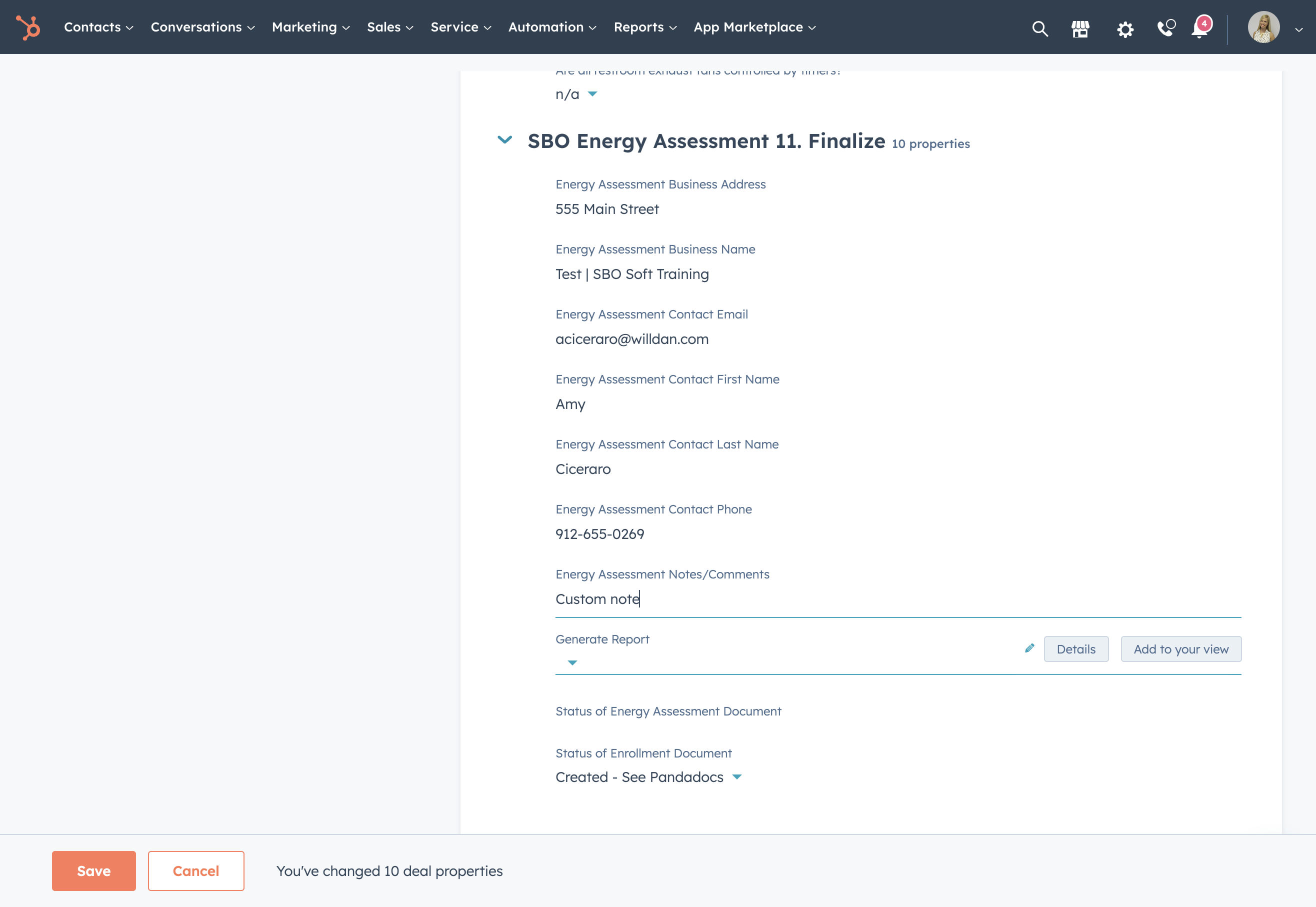Collapse the SBO Energy Assessment 11. Finalize section

[x=504, y=140]
